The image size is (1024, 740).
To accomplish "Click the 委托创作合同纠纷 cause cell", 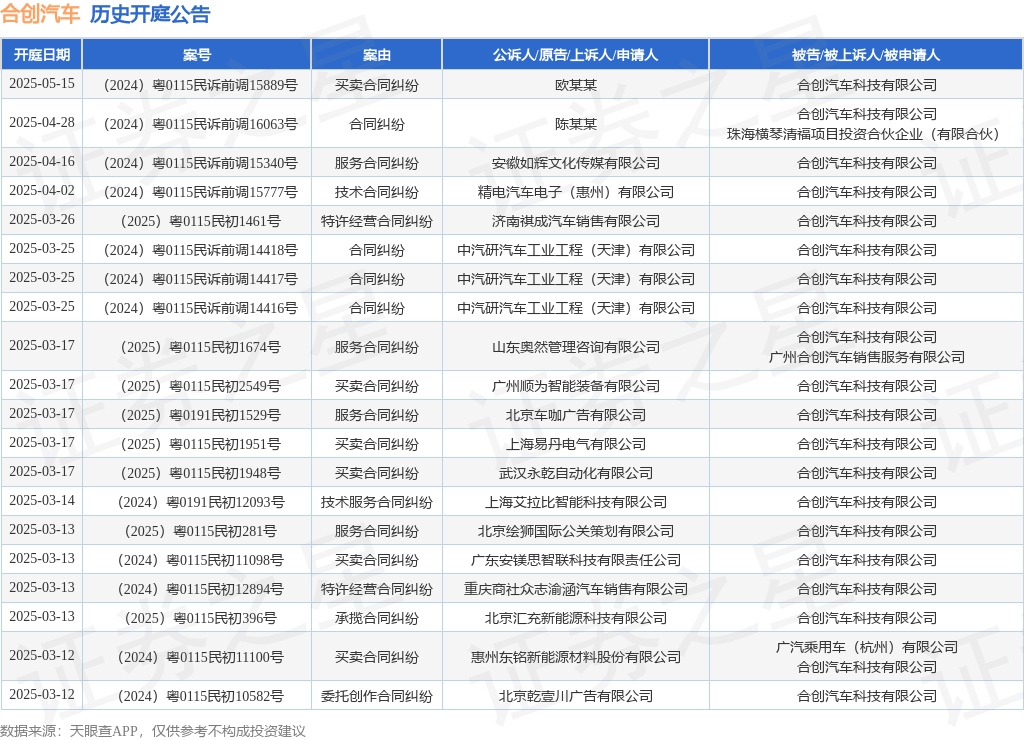I will [377, 696].
